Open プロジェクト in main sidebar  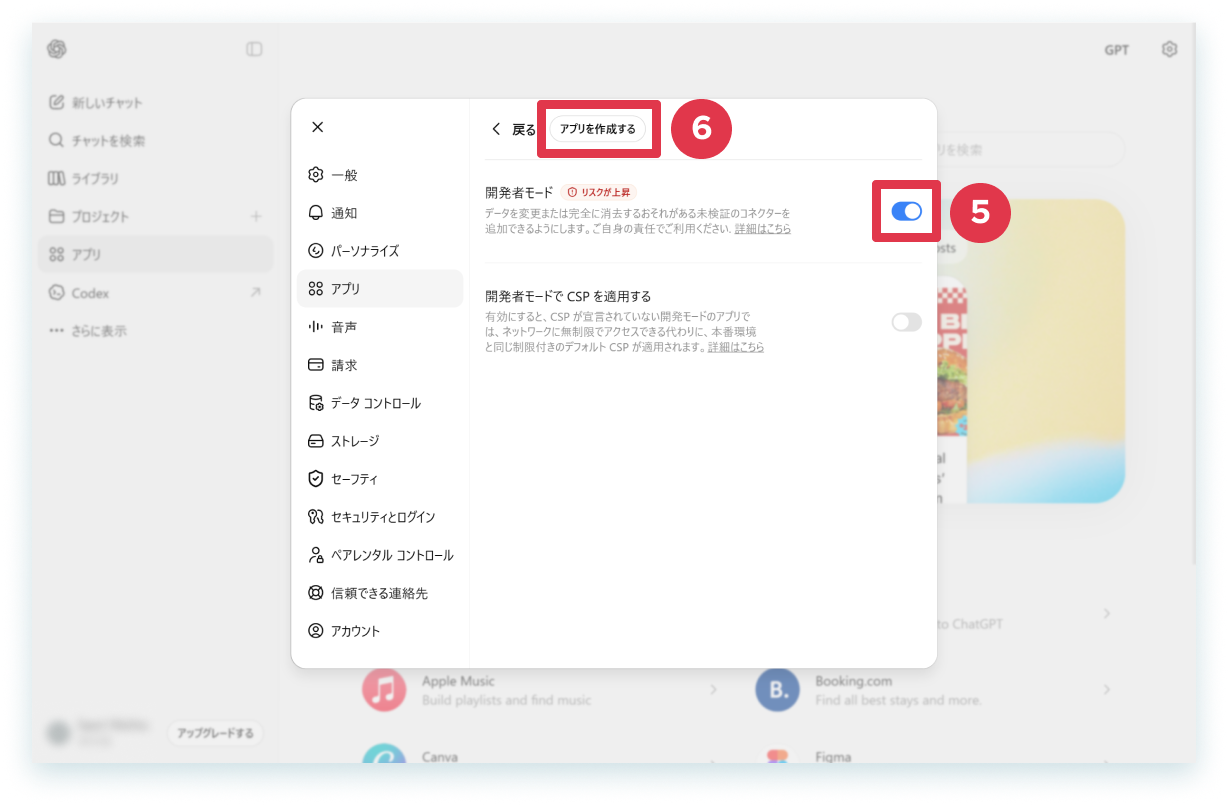[155, 216]
